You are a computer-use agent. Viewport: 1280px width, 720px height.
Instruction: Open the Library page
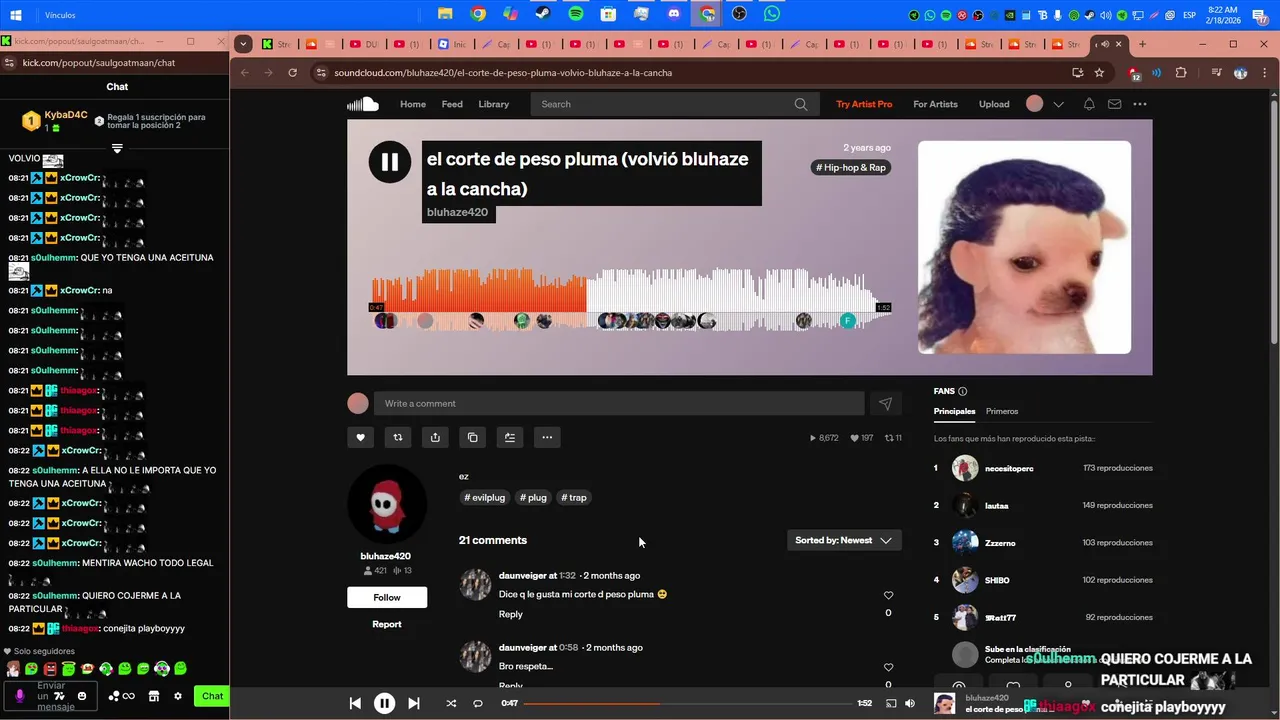494,104
